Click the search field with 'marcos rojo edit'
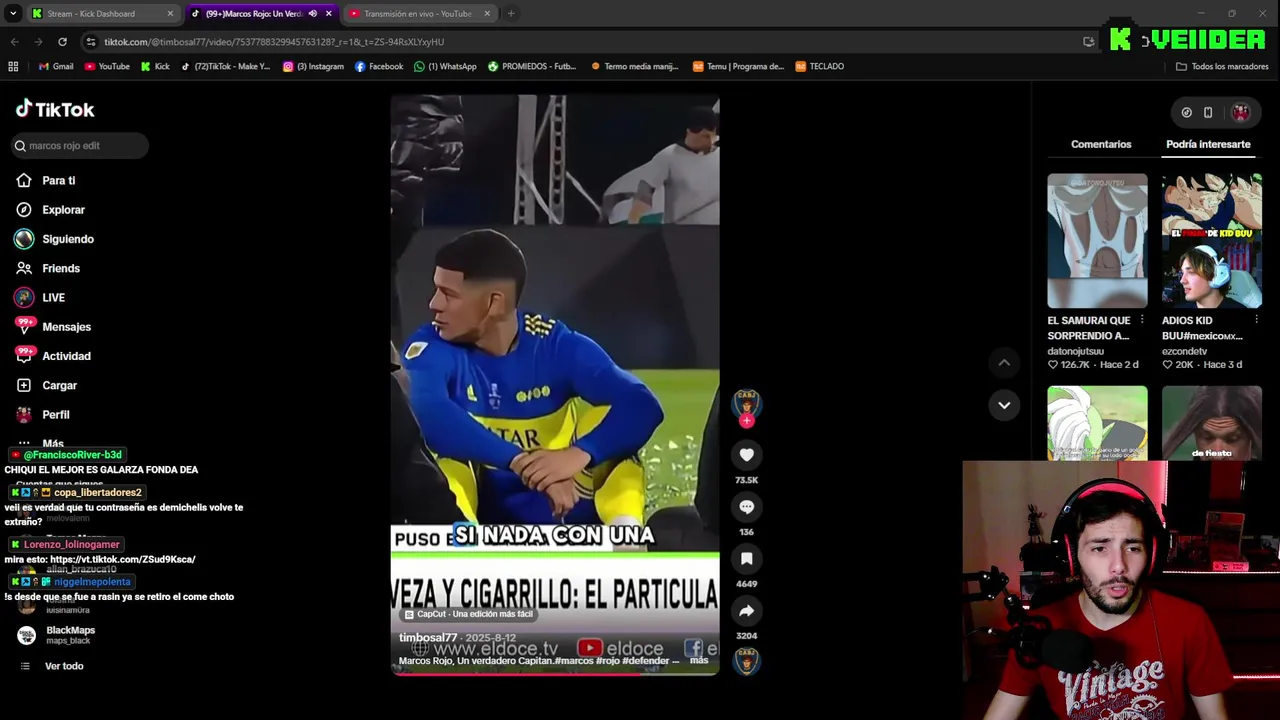The height and width of the screenshot is (720, 1280). click(80, 146)
